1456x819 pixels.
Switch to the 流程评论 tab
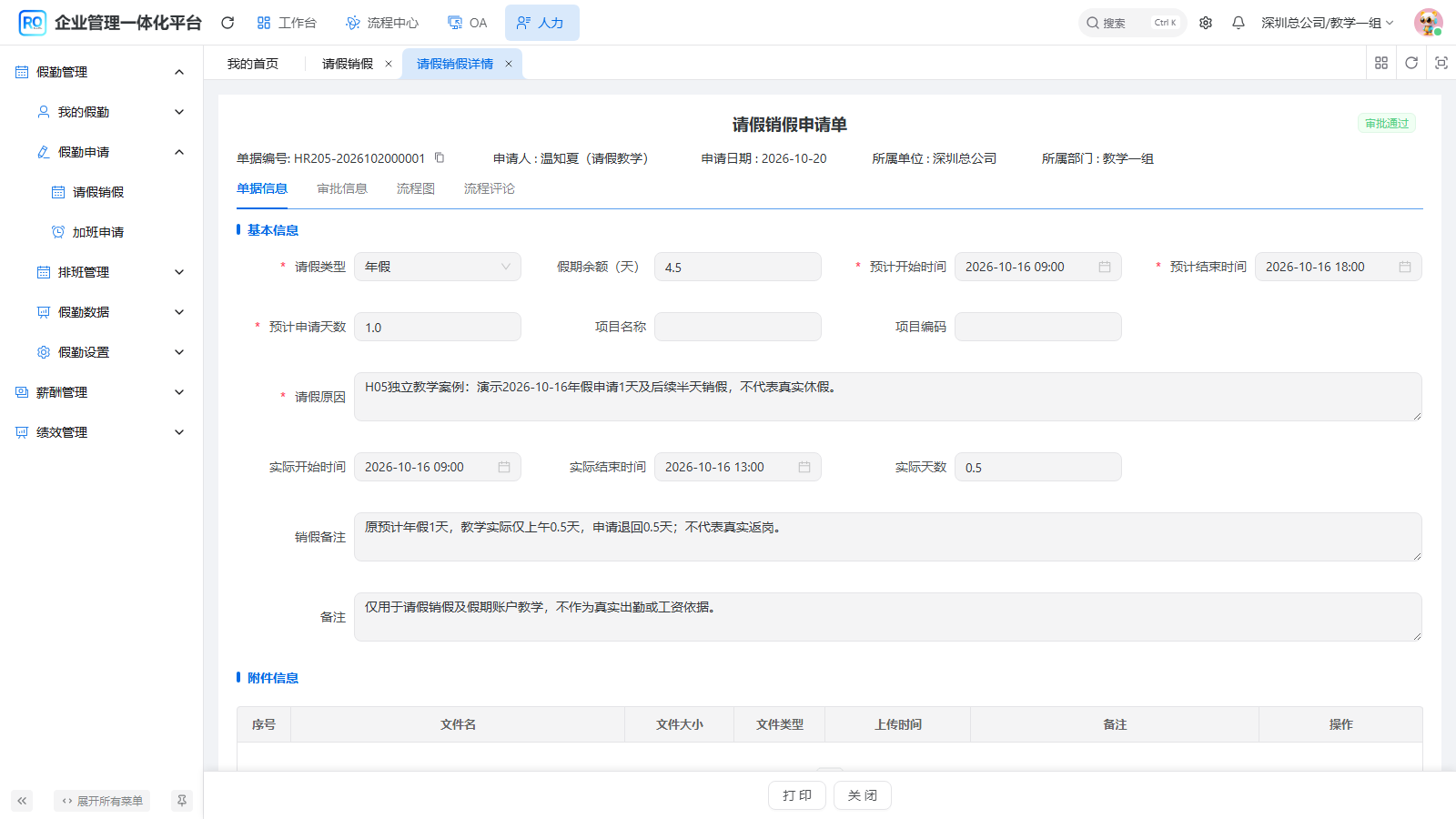tap(490, 188)
